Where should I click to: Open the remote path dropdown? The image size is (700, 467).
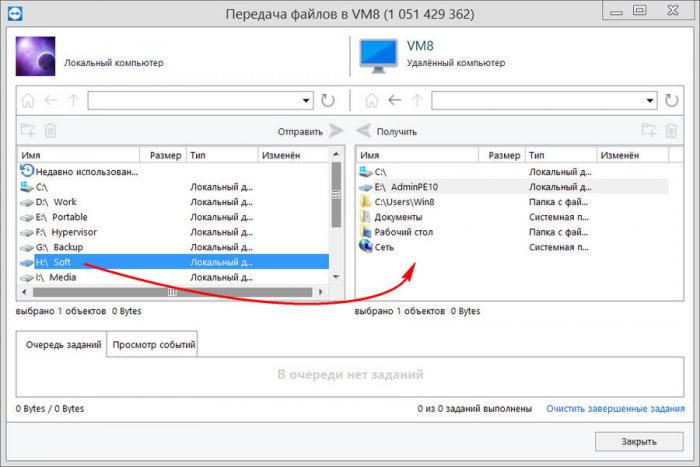pyautogui.click(x=650, y=100)
